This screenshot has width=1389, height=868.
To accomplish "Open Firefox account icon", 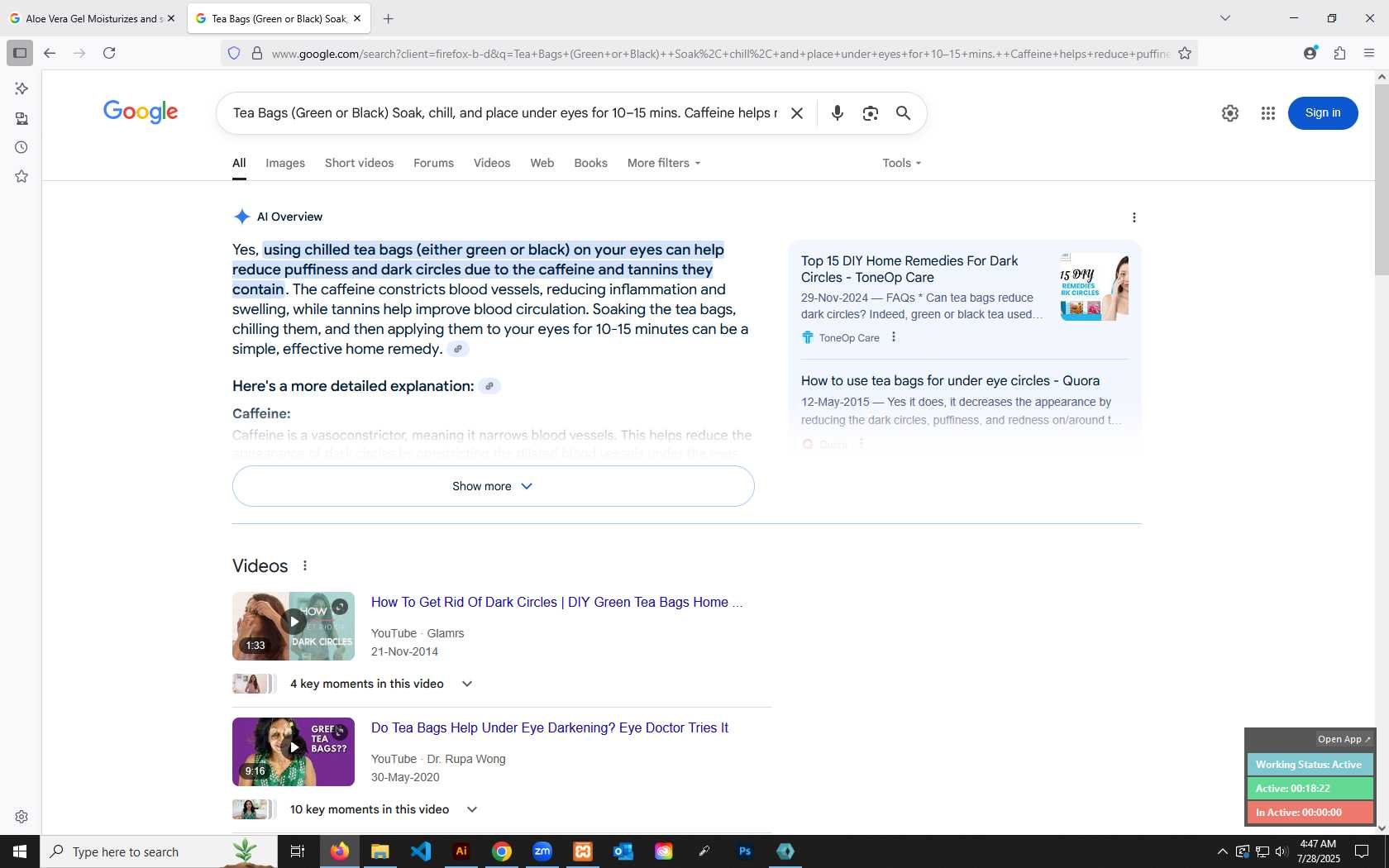I will (1310, 53).
